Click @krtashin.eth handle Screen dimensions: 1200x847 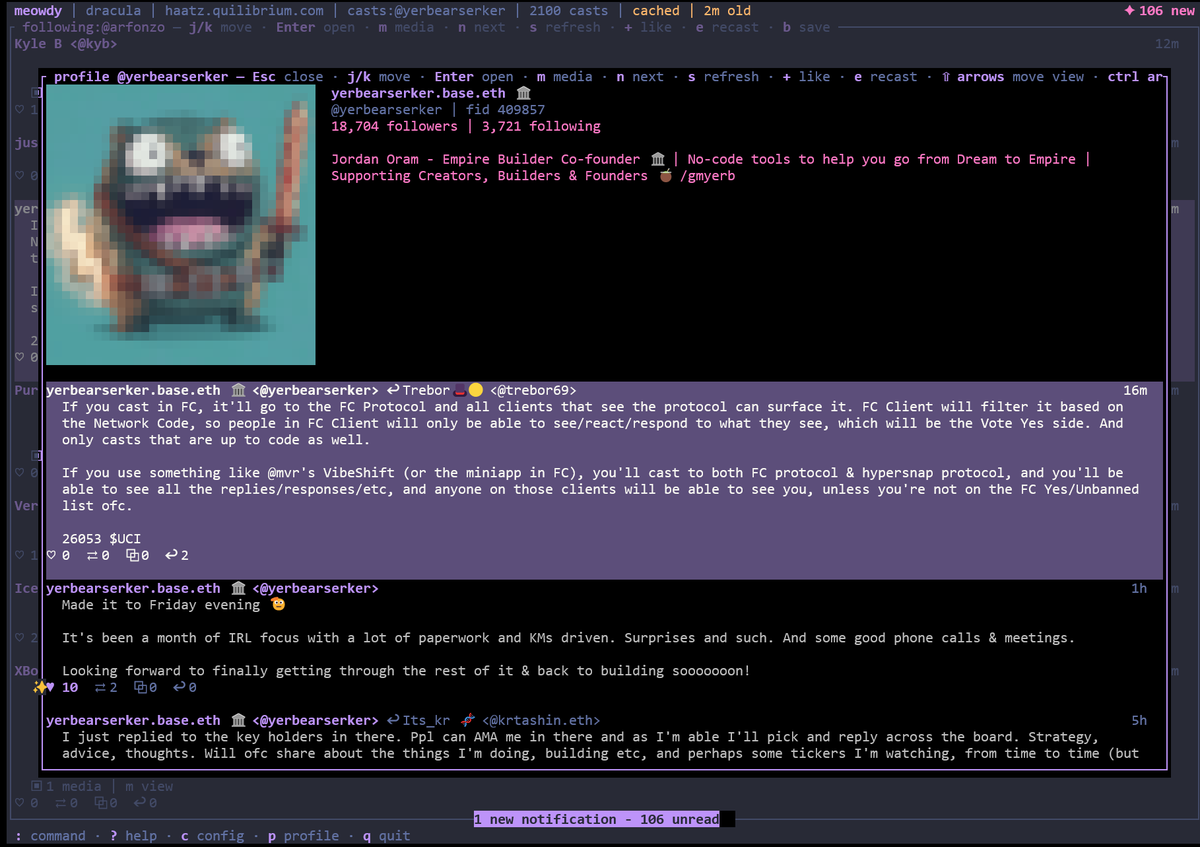pos(541,720)
